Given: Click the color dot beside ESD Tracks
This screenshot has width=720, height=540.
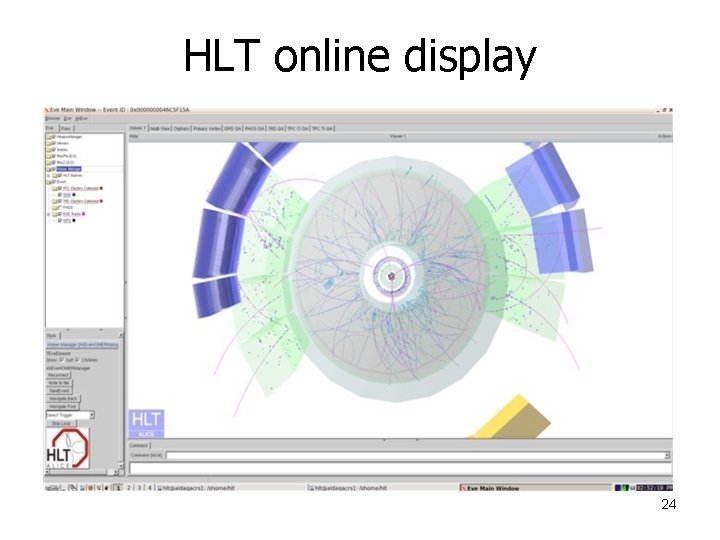Looking at the screenshot, I should 84,214.
